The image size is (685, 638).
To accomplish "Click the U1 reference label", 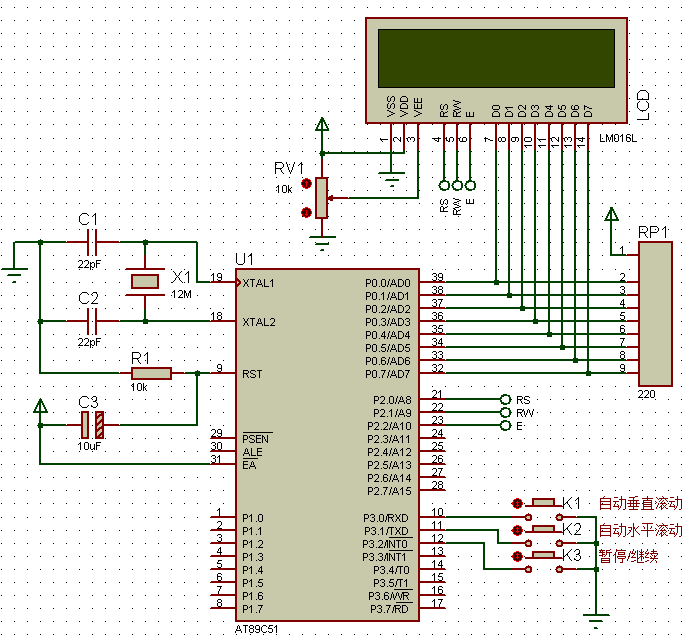I will [x=244, y=259].
